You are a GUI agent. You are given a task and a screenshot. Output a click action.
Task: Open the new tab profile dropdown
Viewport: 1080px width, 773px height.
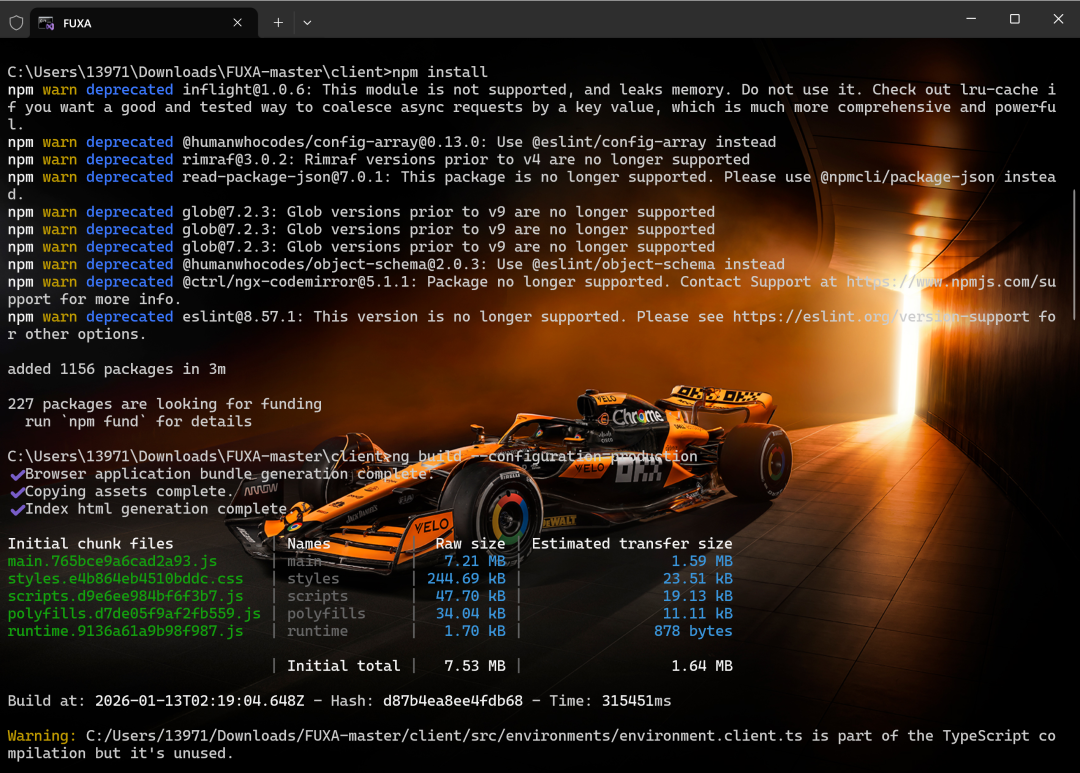[307, 23]
